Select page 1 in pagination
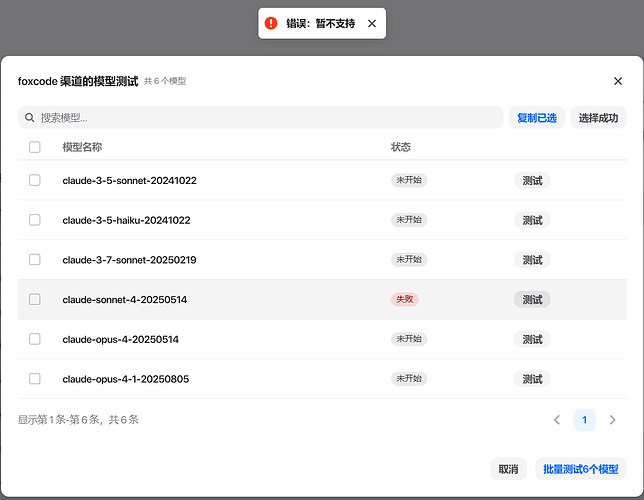This screenshot has width=644, height=500. (x=584, y=420)
